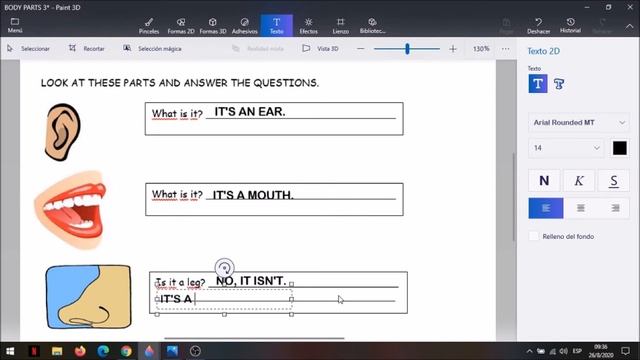Open the Formas 2D tab
The image size is (640, 360).
181,25
